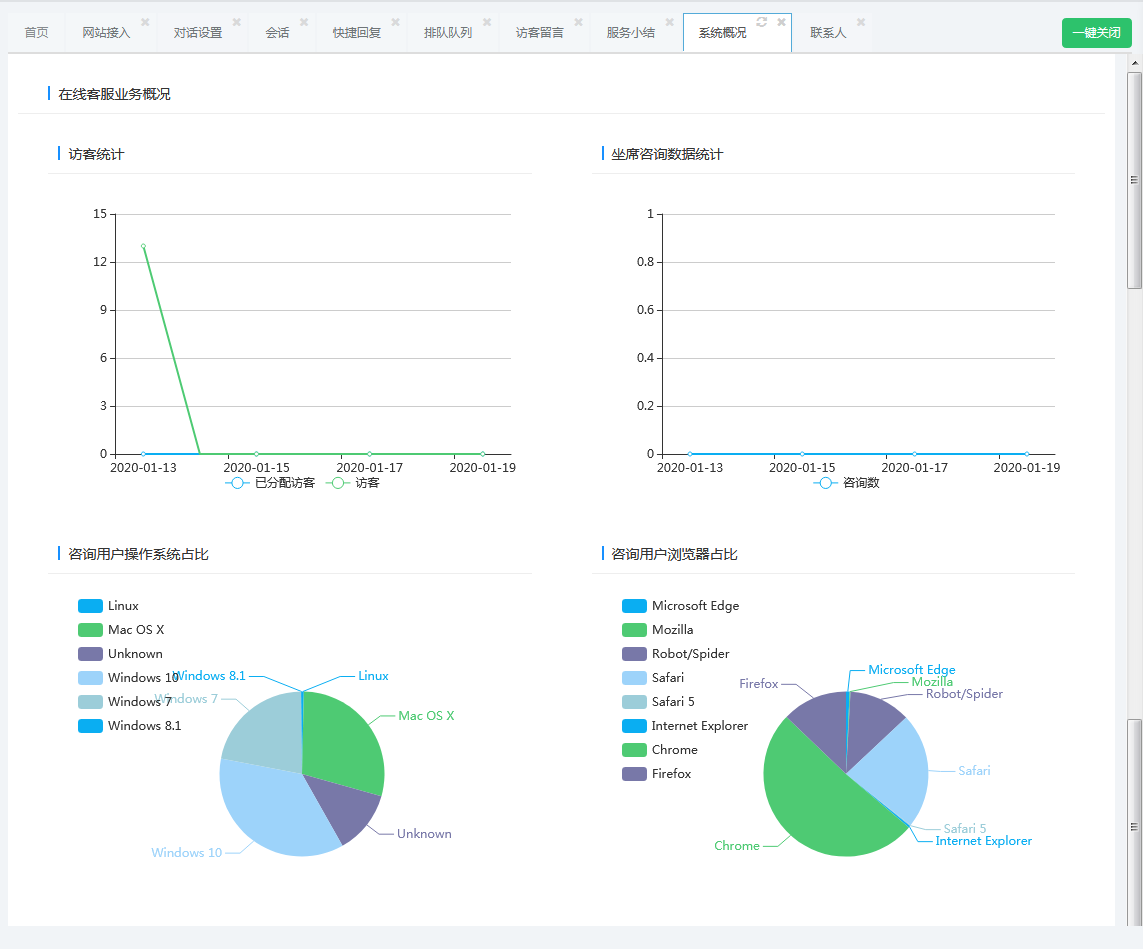Close the 联系人 tab with its X
Viewport: 1143px width, 949px height.
[861, 22]
